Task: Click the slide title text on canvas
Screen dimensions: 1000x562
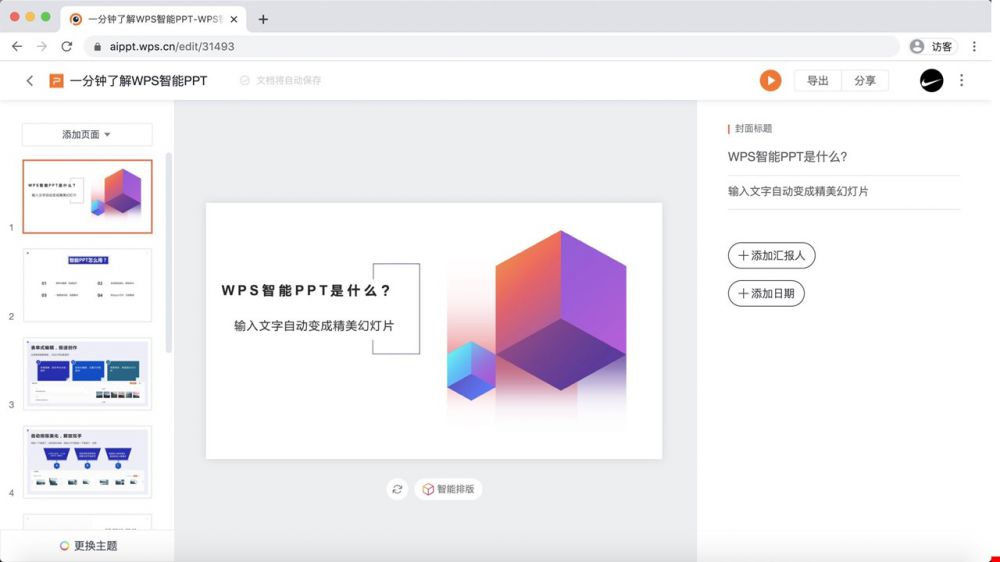Action: click(305, 290)
